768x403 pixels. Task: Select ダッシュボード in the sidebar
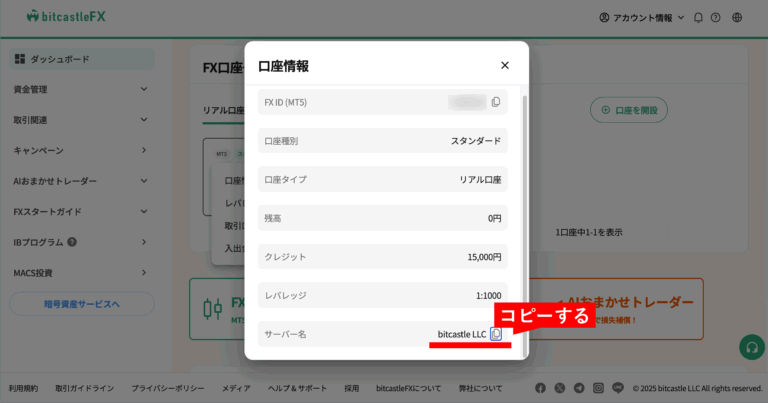pyautogui.click(x=82, y=59)
